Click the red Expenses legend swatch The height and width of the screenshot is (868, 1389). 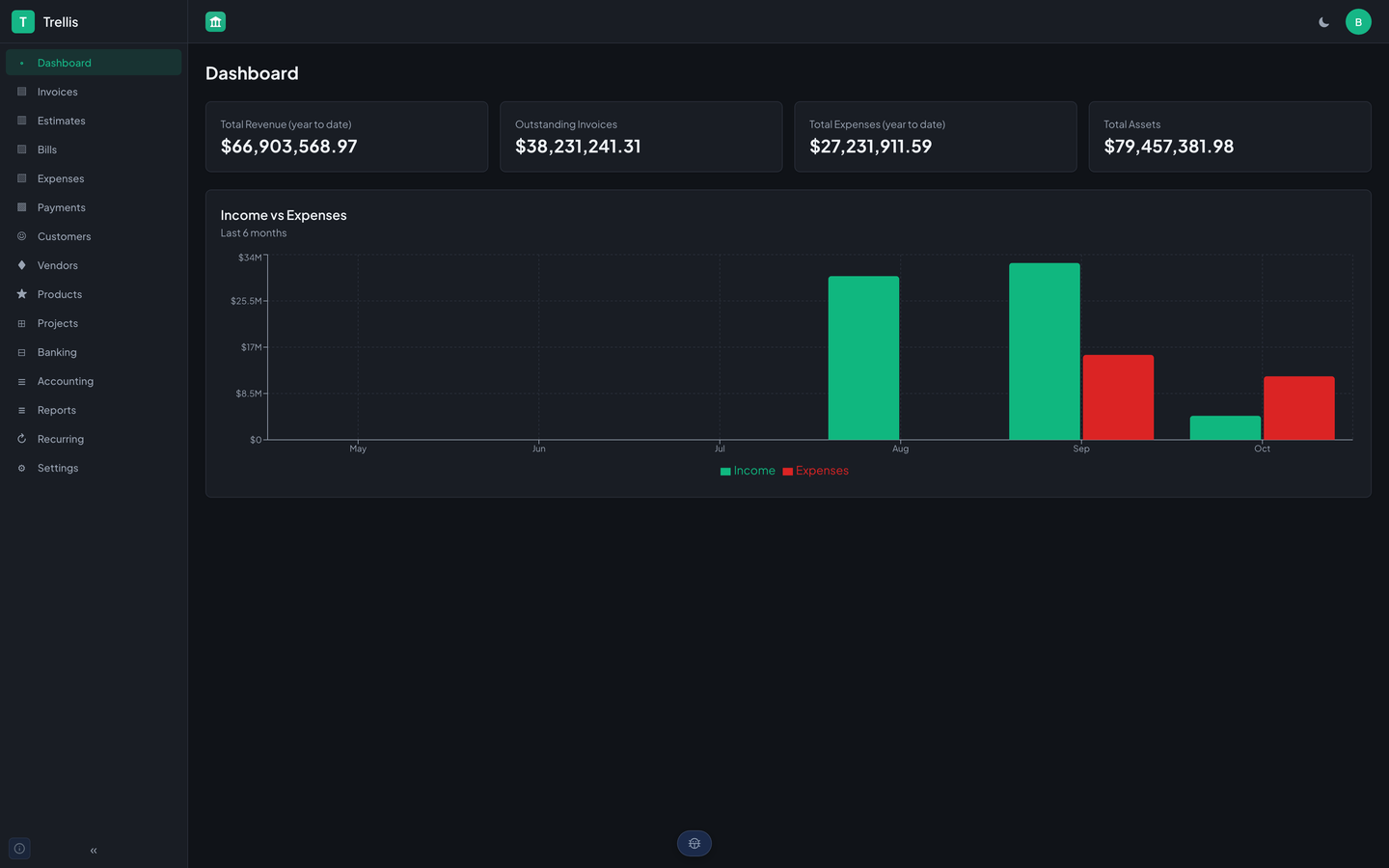click(788, 472)
